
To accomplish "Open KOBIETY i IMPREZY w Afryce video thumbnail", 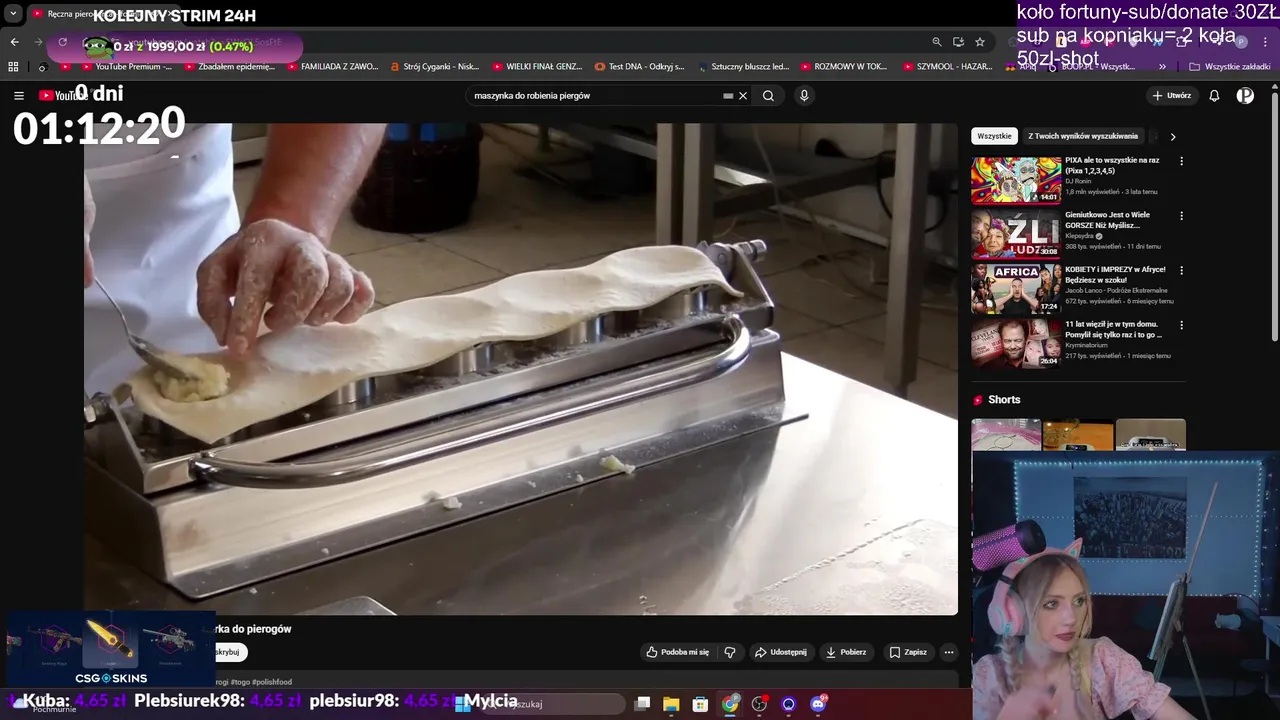I will click(x=1016, y=289).
